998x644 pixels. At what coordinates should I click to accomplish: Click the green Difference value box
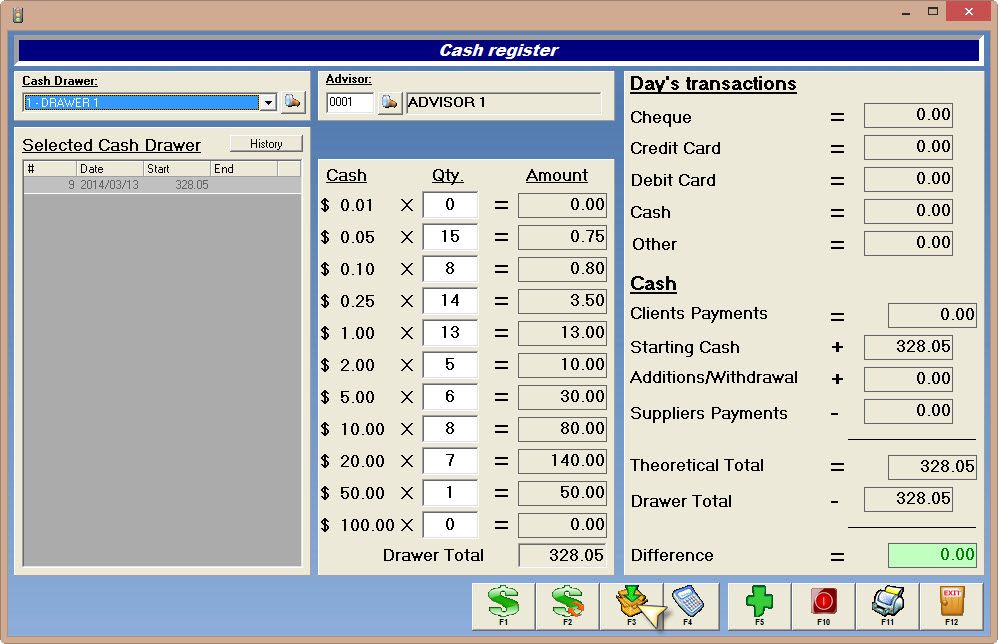[932, 555]
